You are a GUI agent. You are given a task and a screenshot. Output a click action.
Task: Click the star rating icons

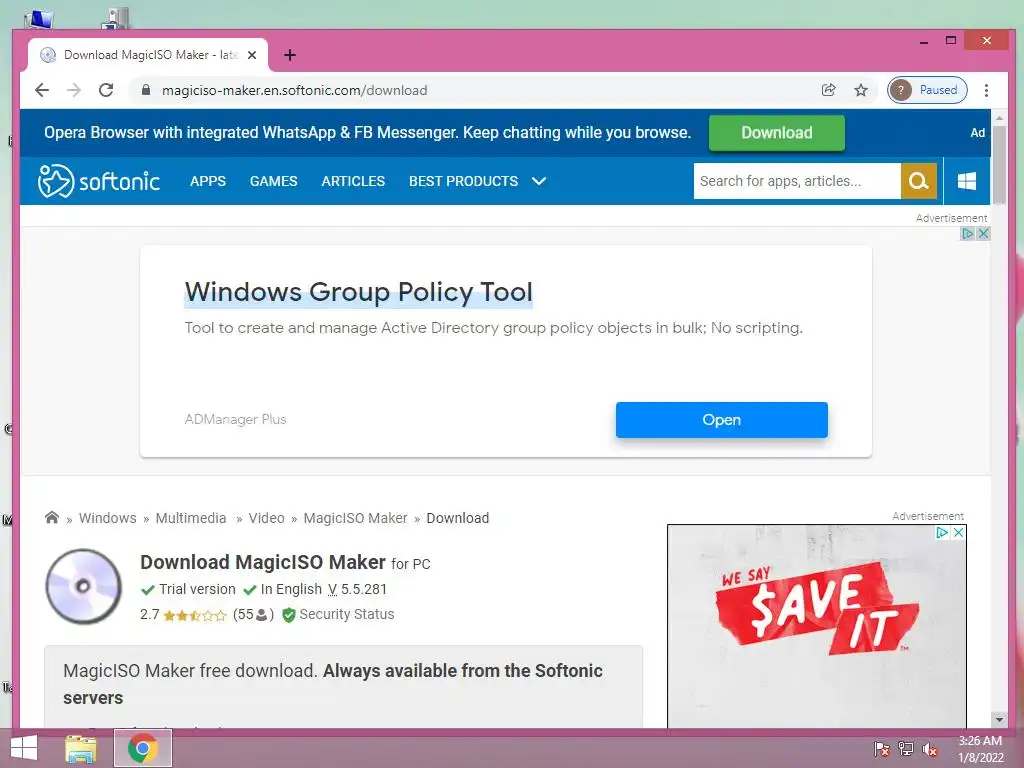pos(195,615)
